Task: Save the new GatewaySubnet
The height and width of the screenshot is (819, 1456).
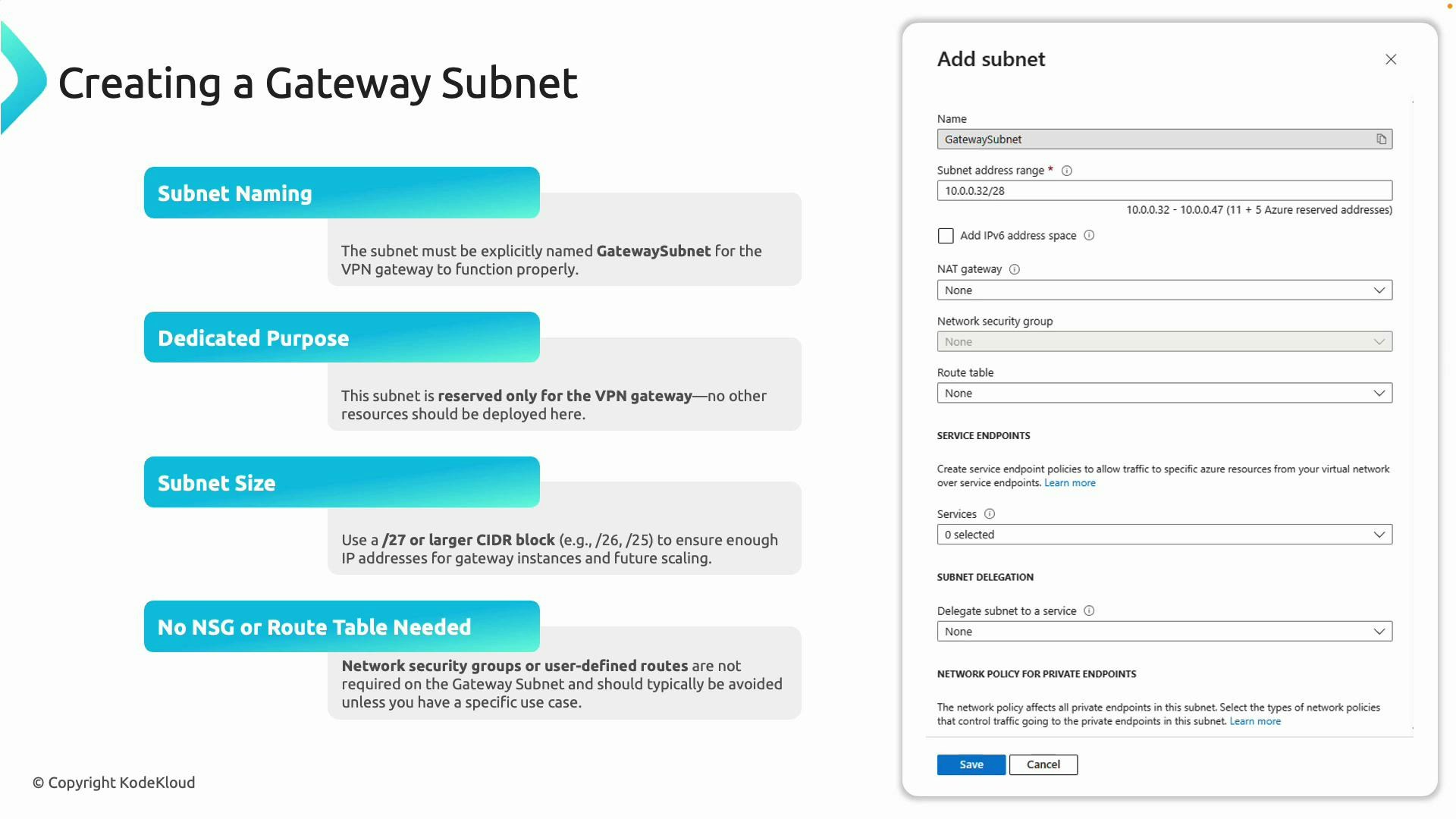Action: 971,764
